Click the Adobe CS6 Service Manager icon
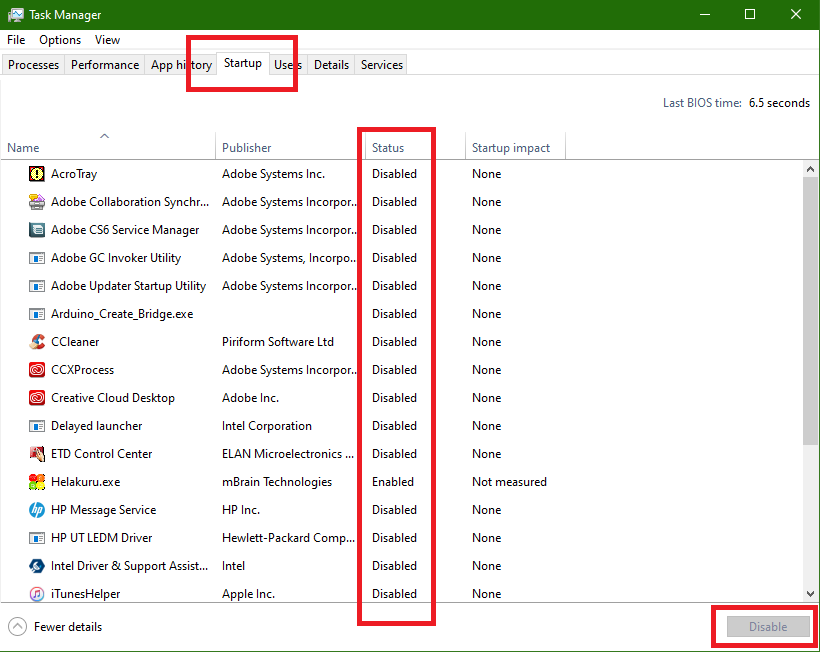The image size is (820, 652). (37, 230)
